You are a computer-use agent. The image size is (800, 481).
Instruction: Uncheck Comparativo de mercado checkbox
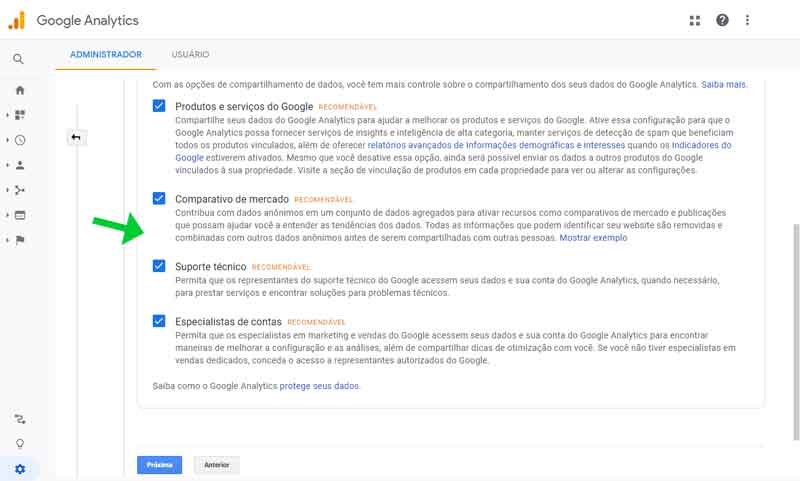coord(159,198)
